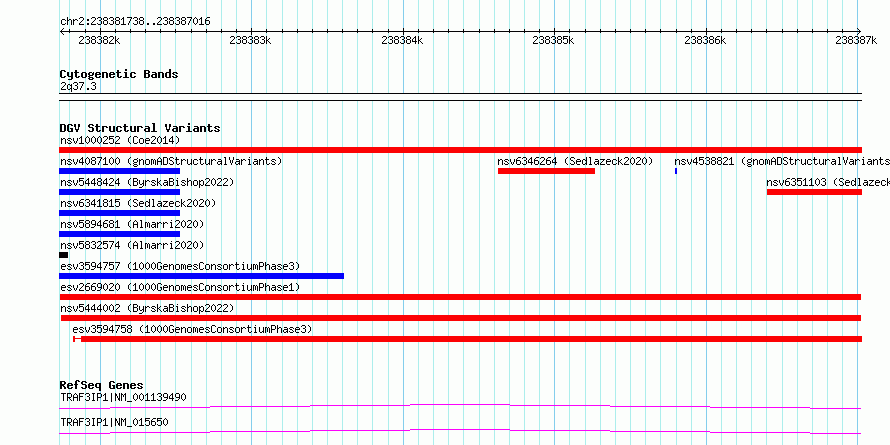This screenshot has height=445, width=890.
Task: Click the red bar under nsv6351103
Action: [x=815, y=192]
